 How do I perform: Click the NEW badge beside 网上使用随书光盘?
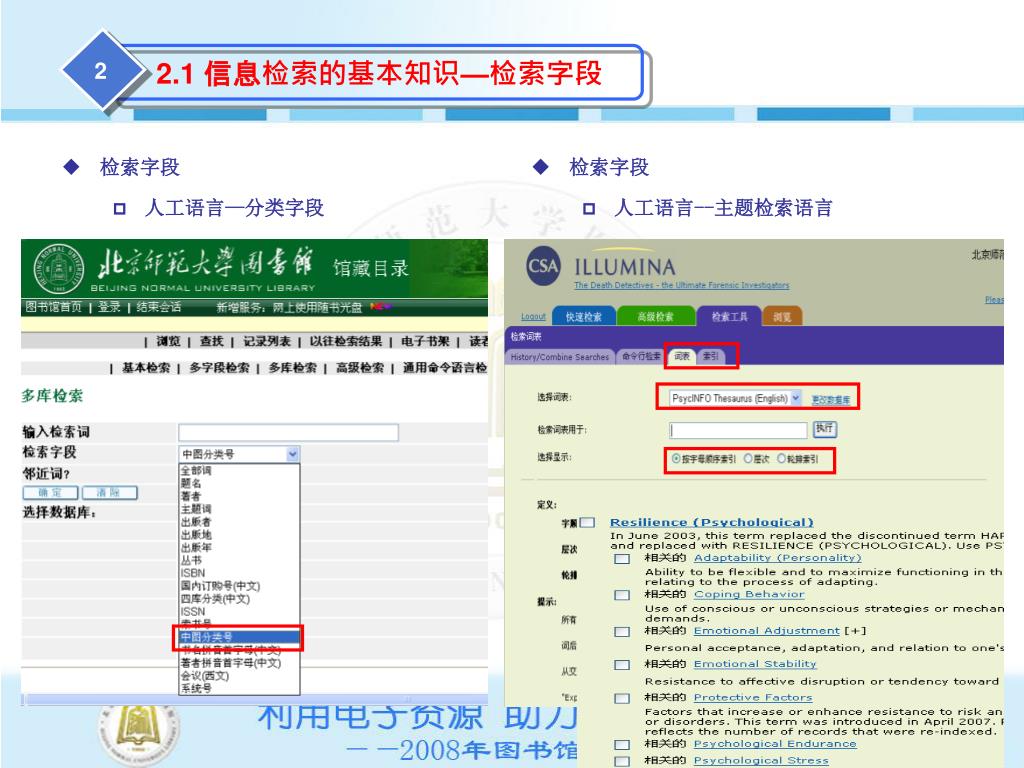pyautogui.click(x=380, y=306)
